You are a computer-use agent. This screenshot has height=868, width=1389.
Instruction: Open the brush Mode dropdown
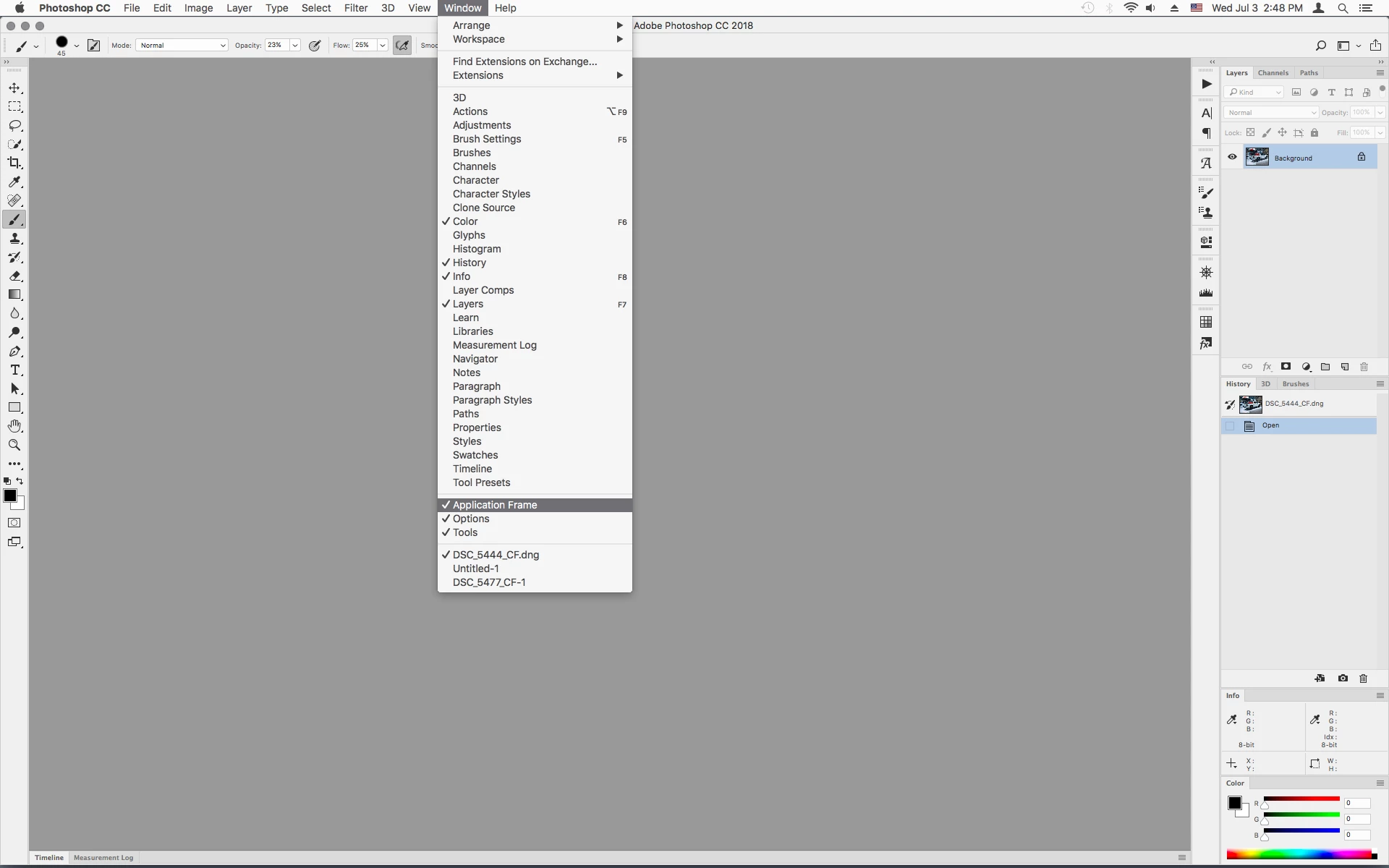coord(182,45)
